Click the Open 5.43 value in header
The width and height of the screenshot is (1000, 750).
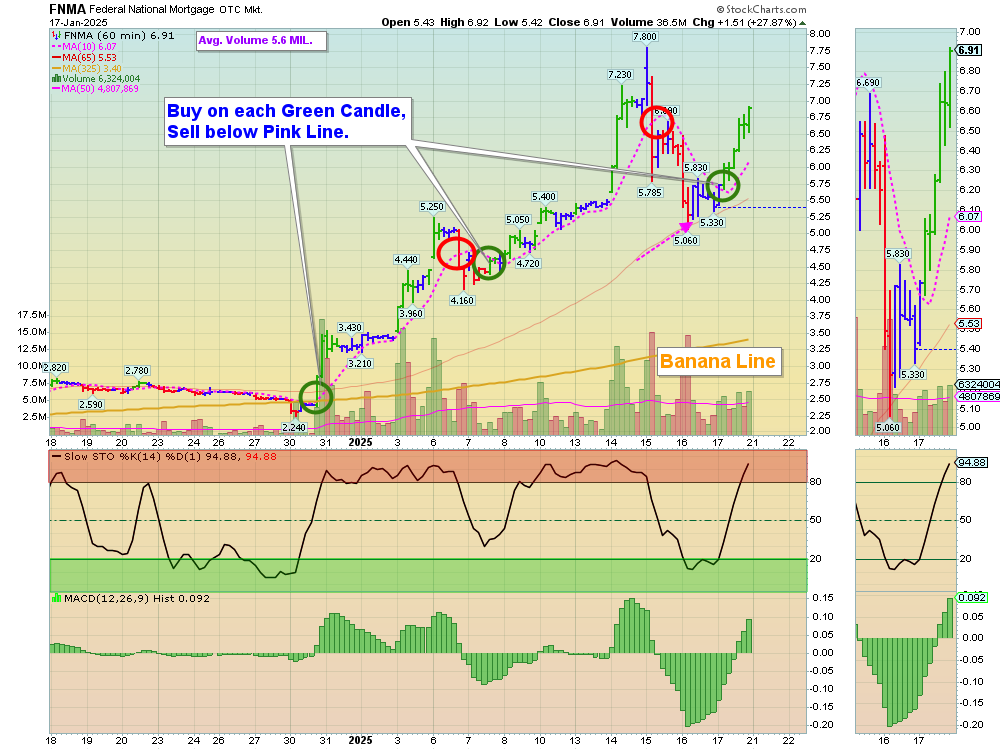(x=408, y=22)
